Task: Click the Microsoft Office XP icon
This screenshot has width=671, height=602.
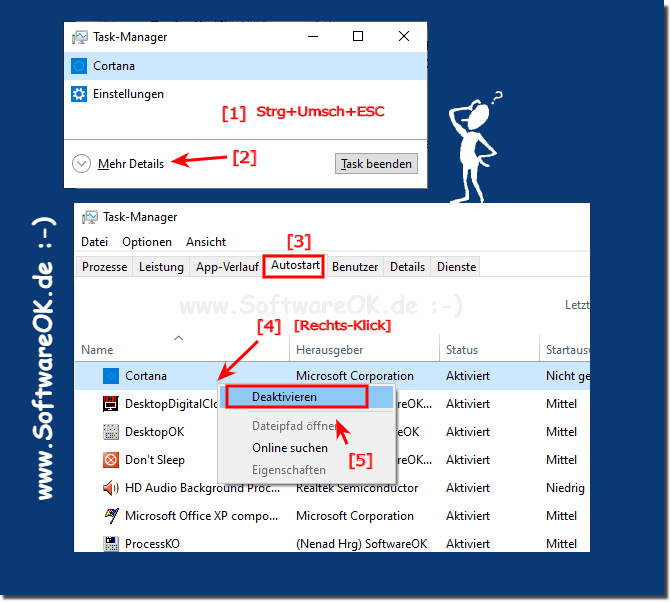Action: click(111, 516)
